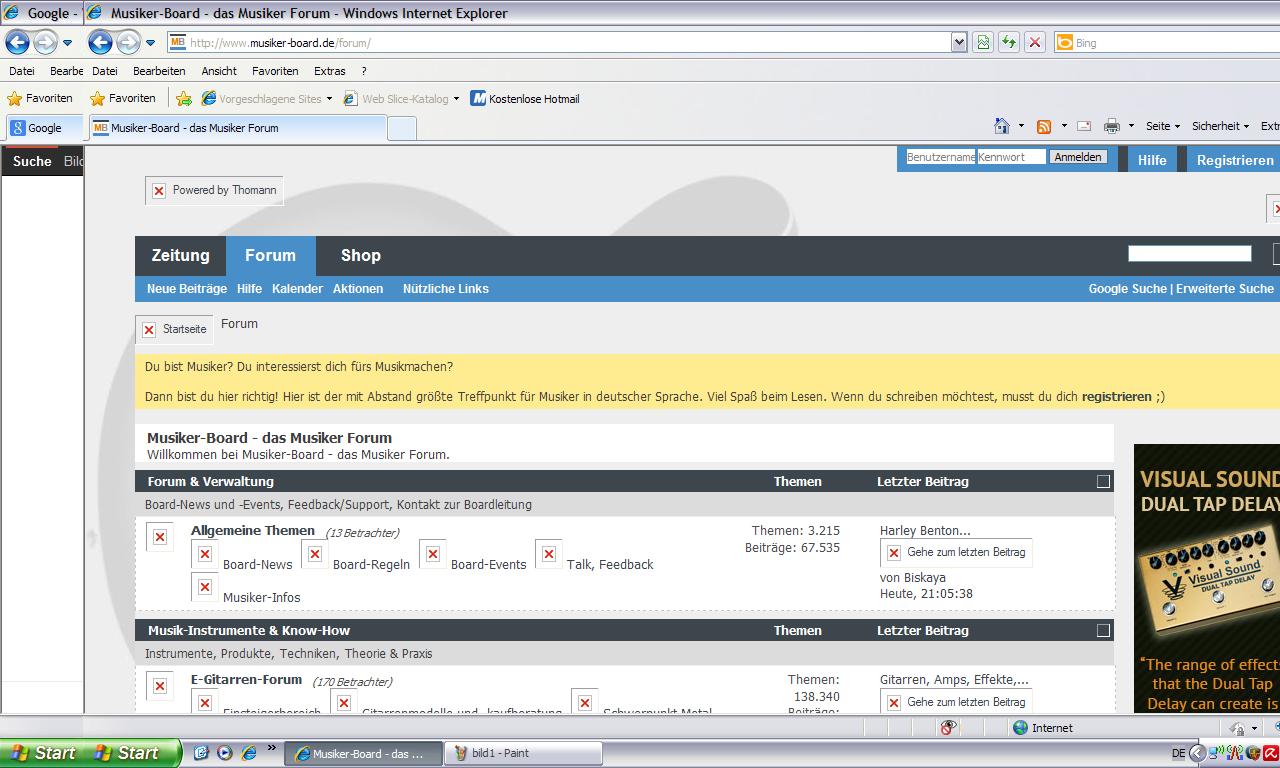Expand hidden quick launch items chevron in taskbar
The height and width of the screenshot is (768, 1280).
271,748
